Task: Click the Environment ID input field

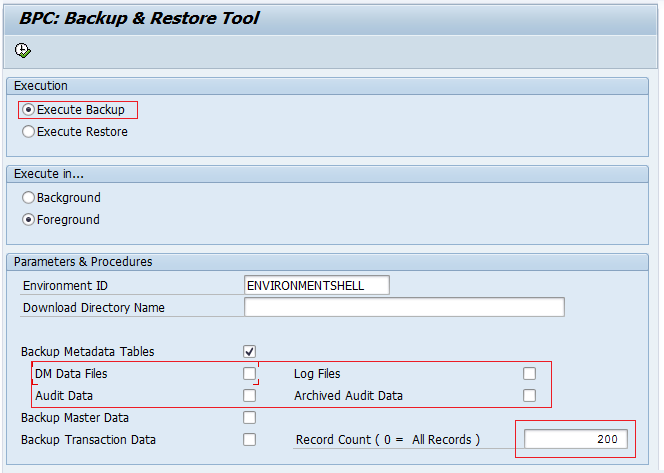Action: [x=316, y=285]
